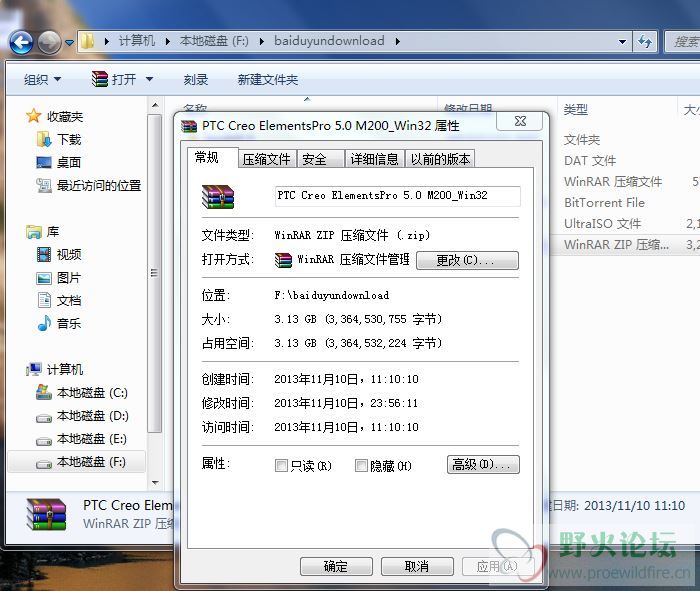Switch to the 详细信息 tab
The height and width of the screenshot is (591, 700).
click(374, 159)
